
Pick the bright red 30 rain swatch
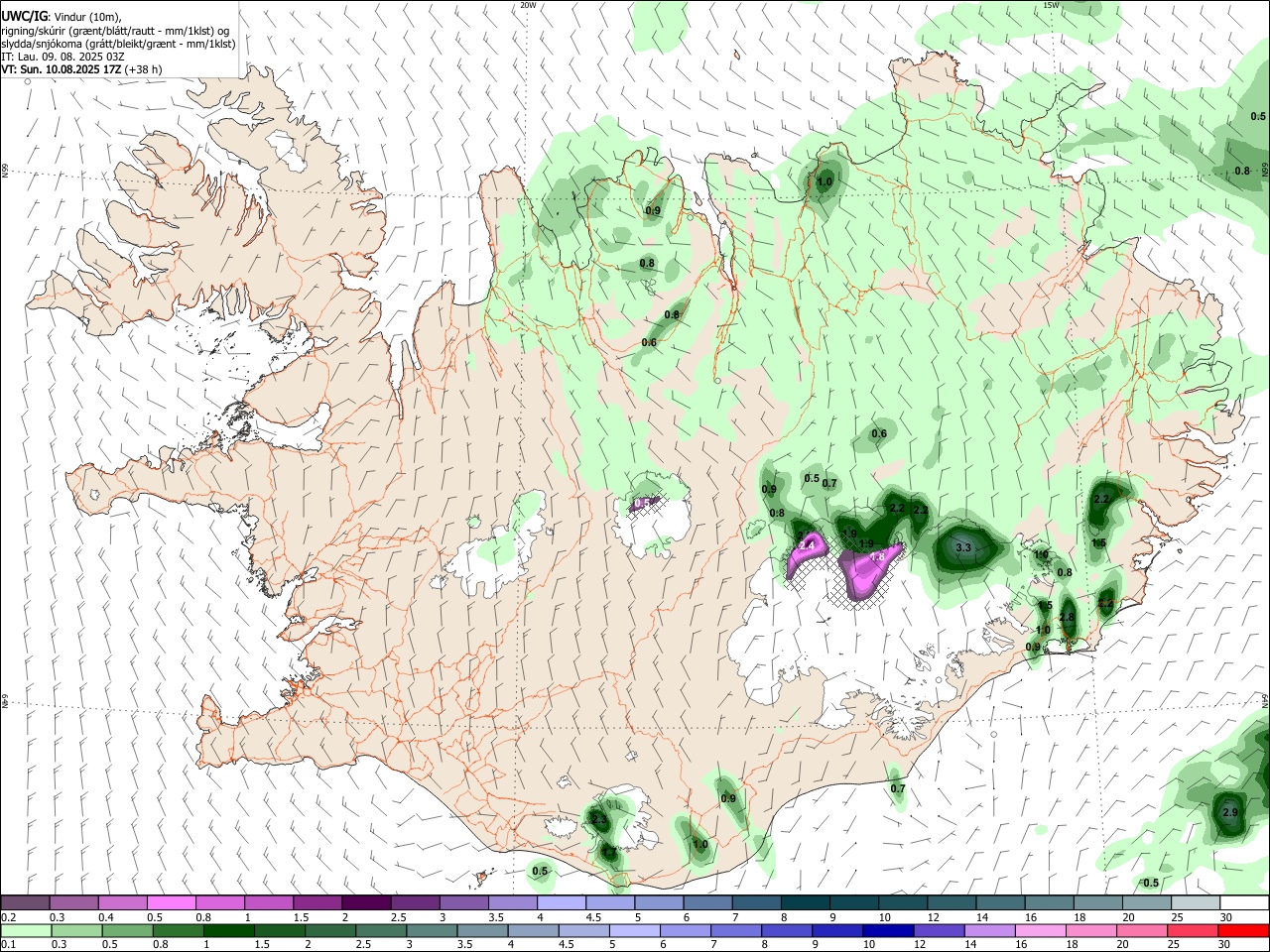click(1242, 930)
